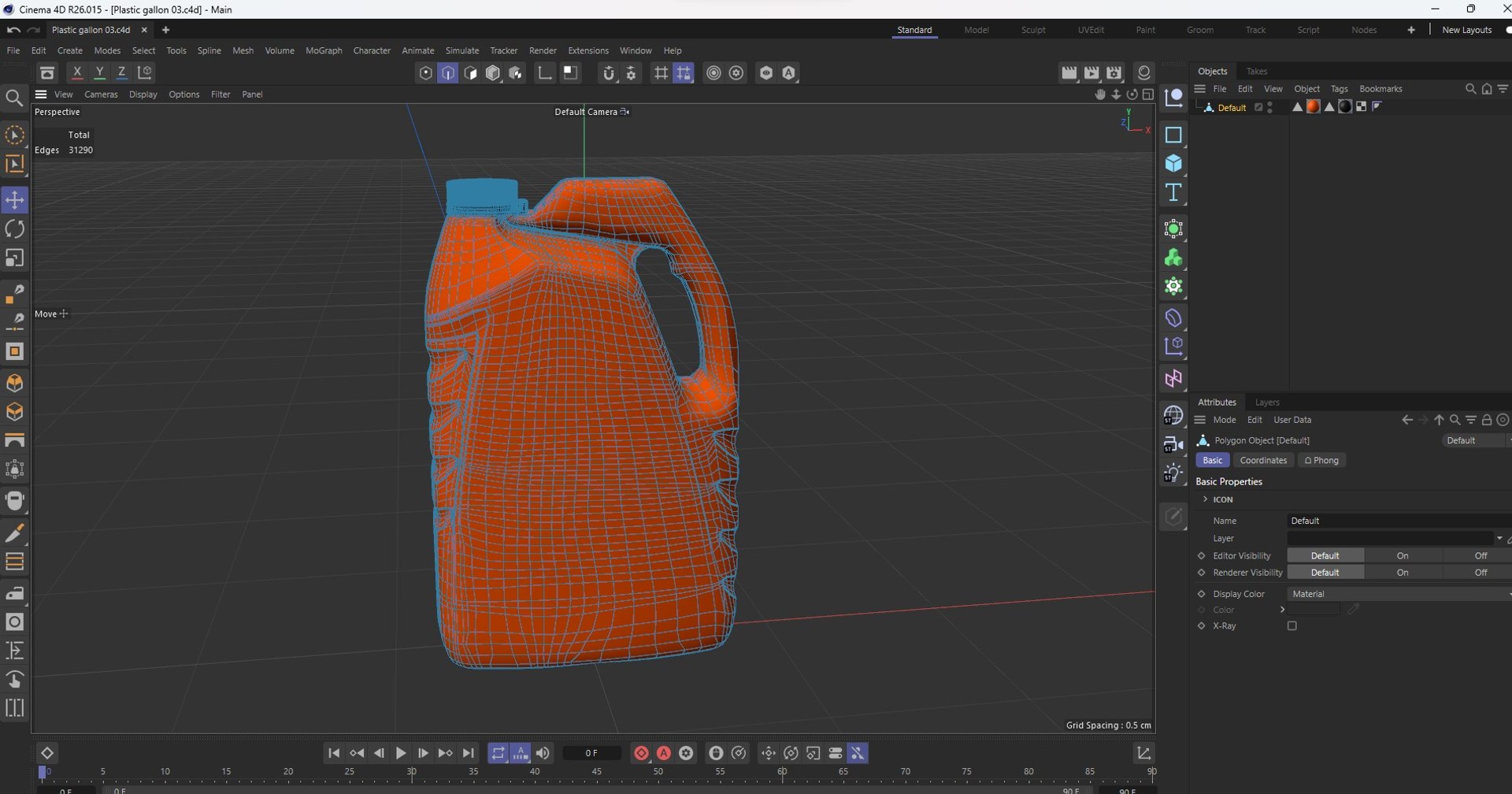Add a new project tab
The height and width of the screenshot is (794, 1512).
[x=165, y=30]
